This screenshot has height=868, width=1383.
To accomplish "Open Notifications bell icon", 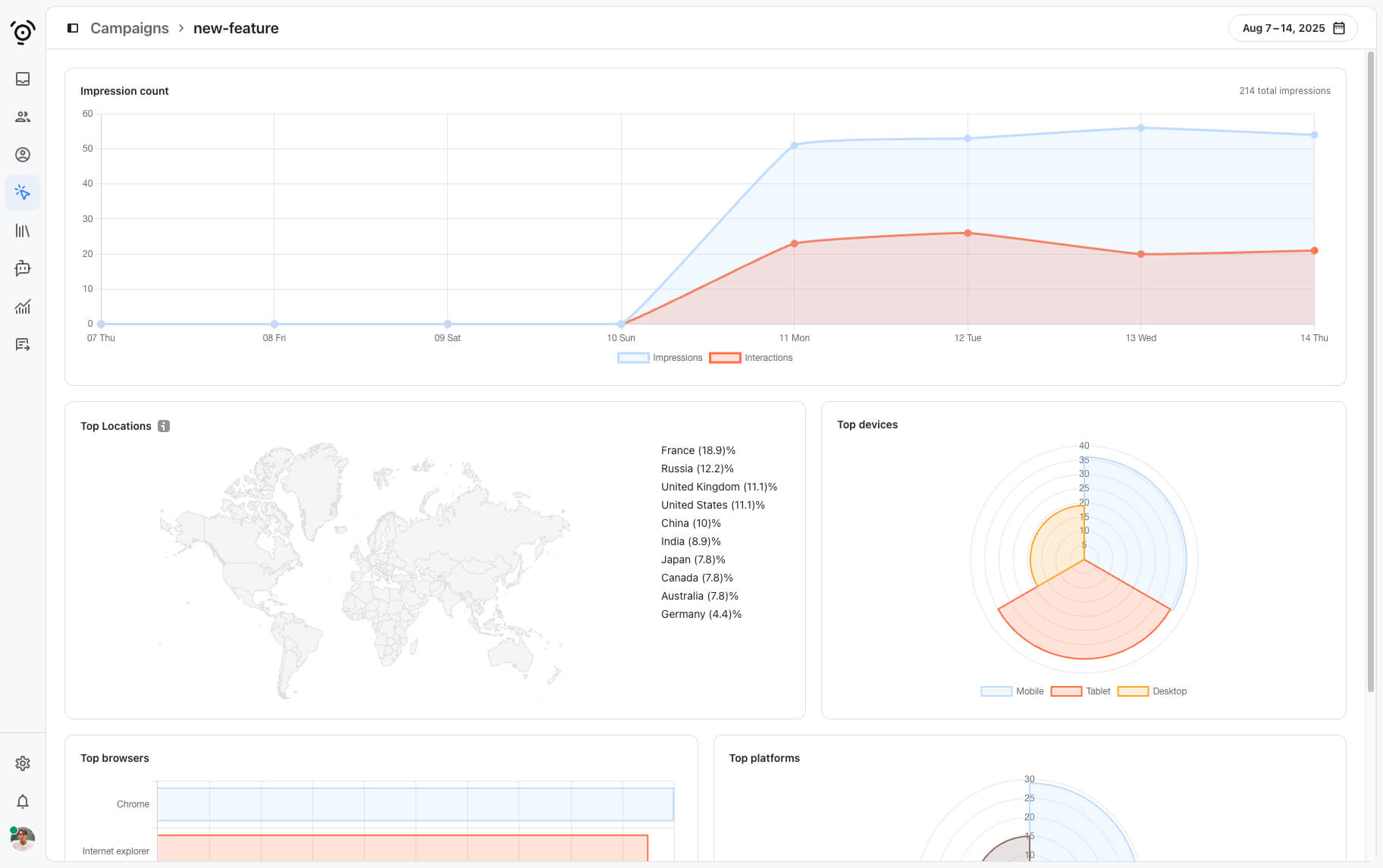I will pyautogui.click(x=23, y=801).
